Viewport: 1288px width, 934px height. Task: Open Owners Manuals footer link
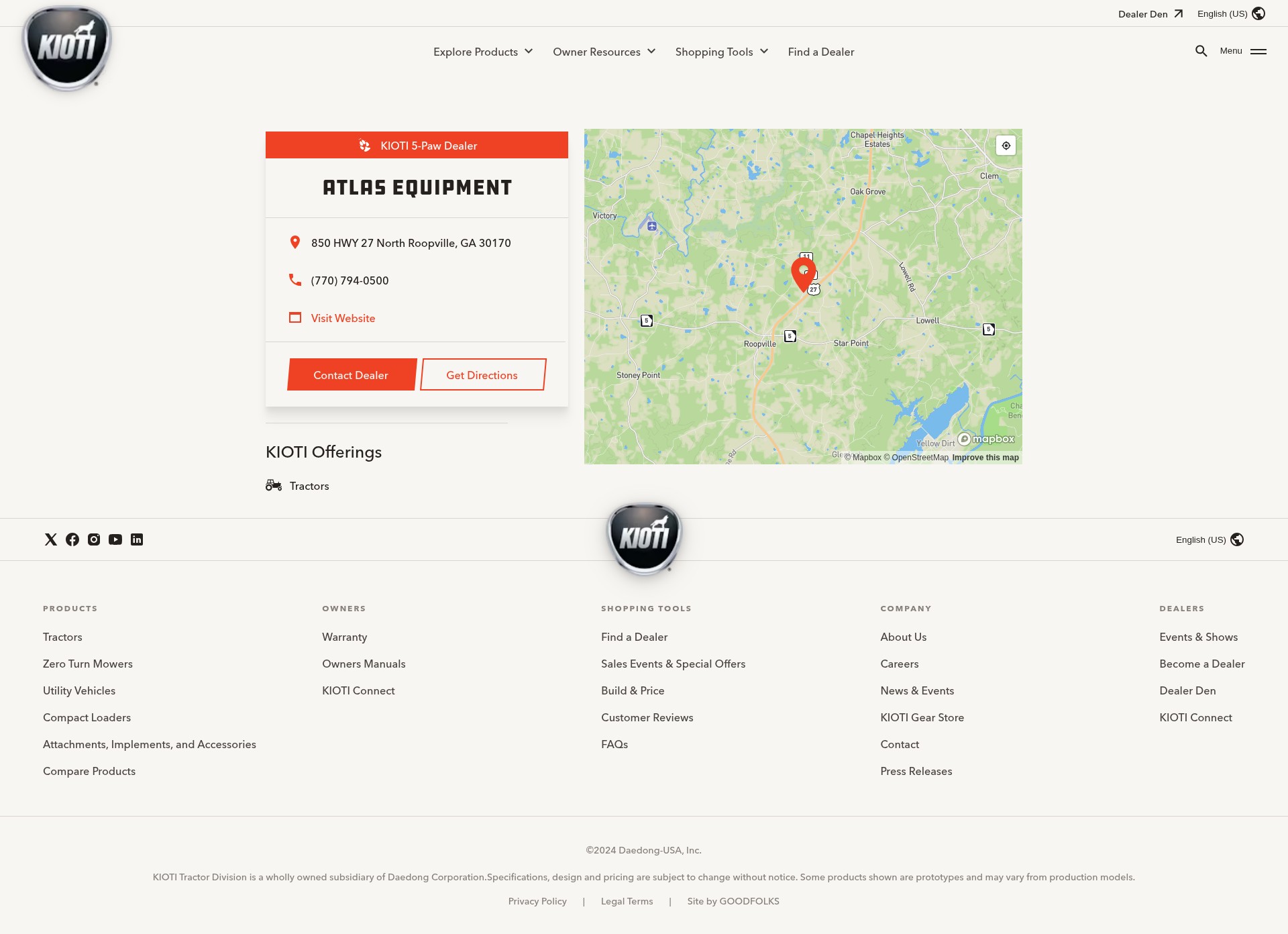[364, 664]
